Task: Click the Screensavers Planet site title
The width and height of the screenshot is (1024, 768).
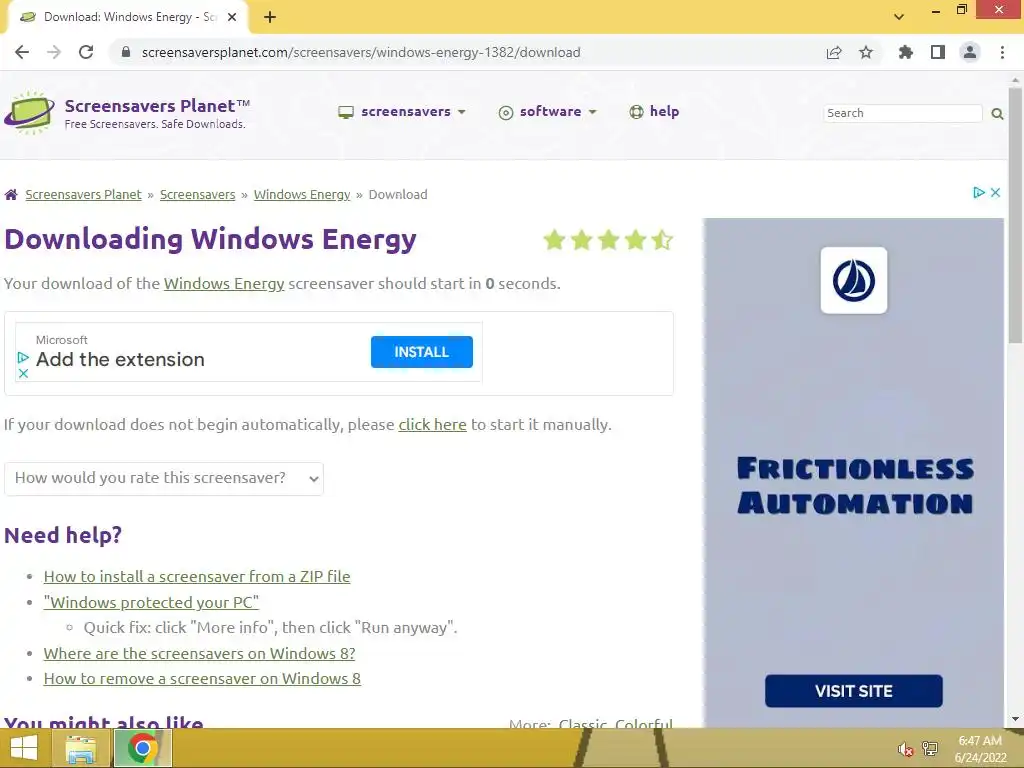Action: (157, 106)
